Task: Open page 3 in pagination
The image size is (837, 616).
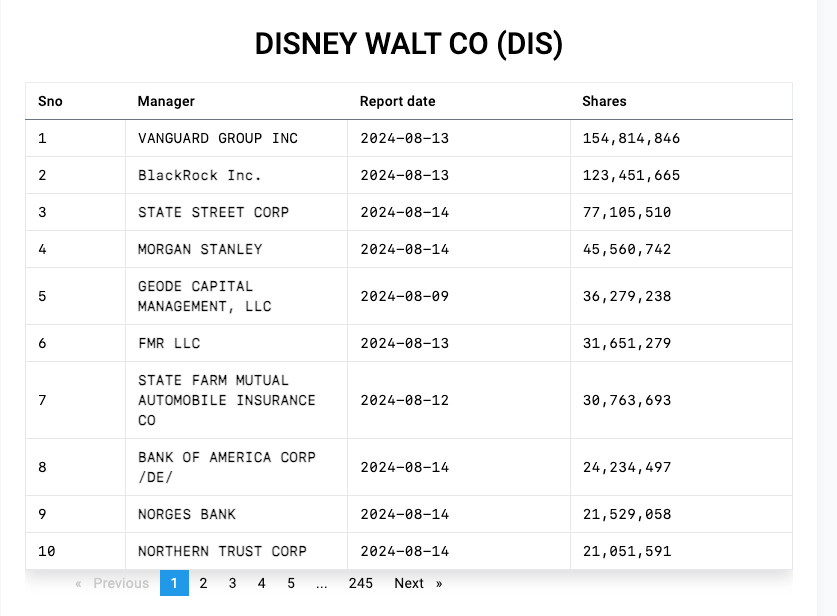Action: tap(232, 583)
